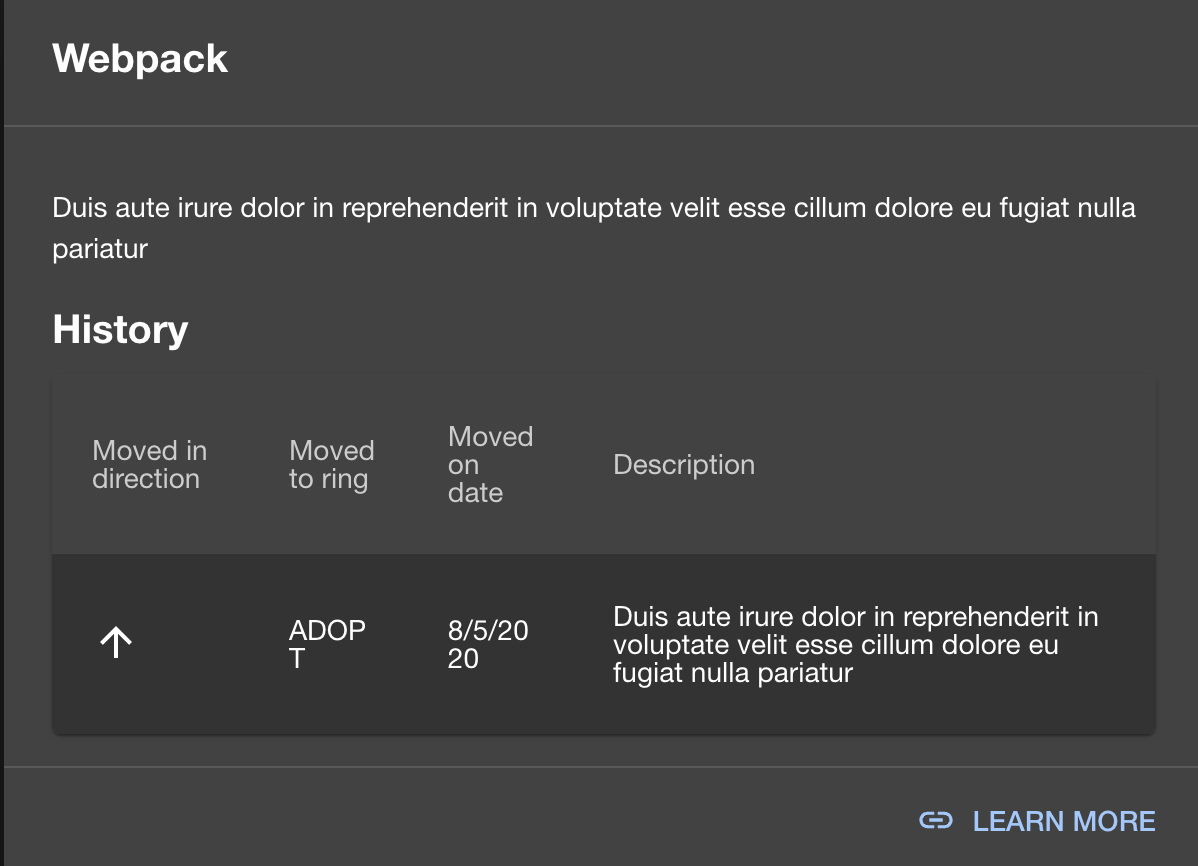The height and width of the screenshot is (866, 1198).
Task: Click the History section heading
Action: coord(120,329)
